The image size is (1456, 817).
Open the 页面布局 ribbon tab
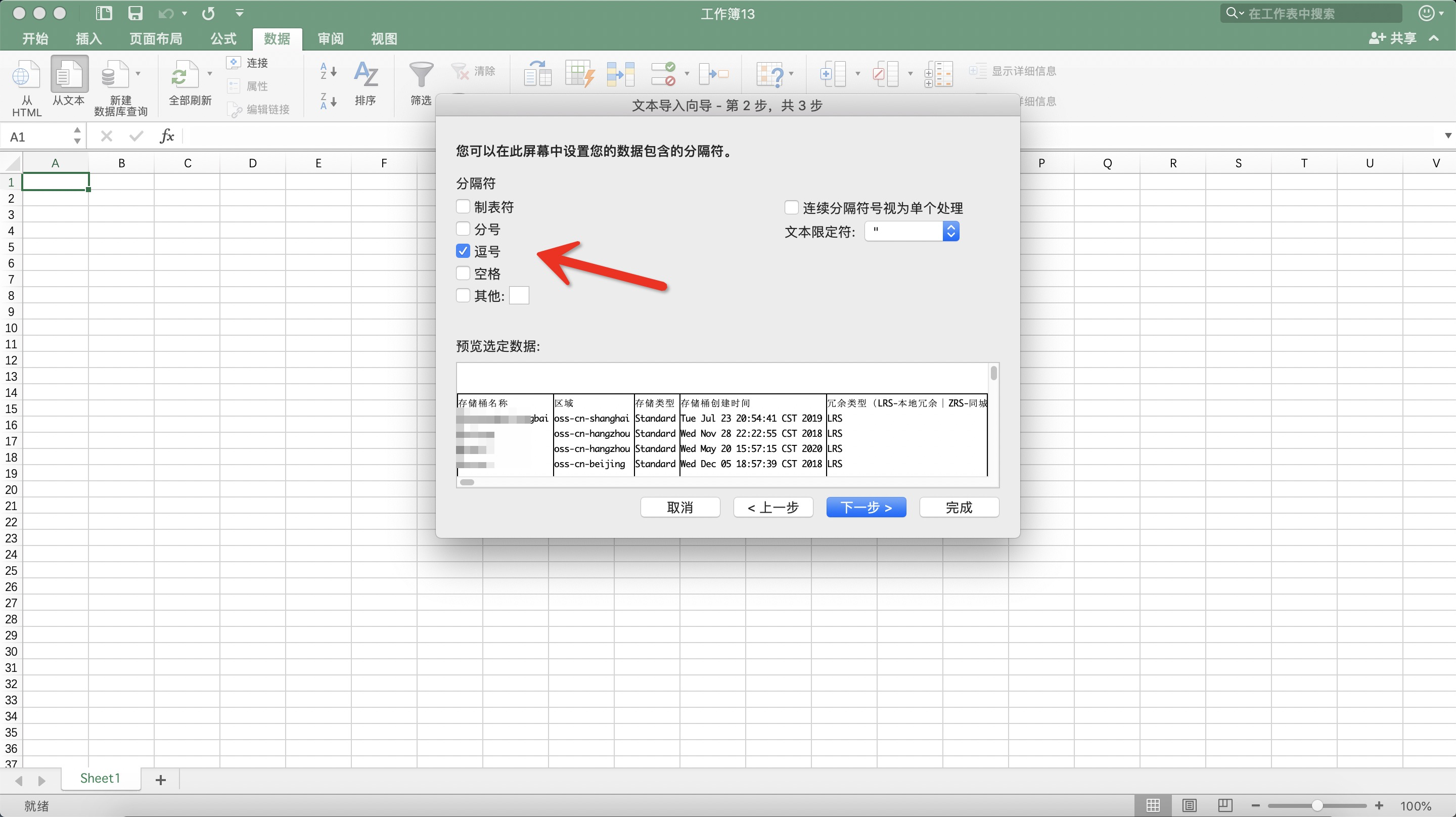coord(155,38)
